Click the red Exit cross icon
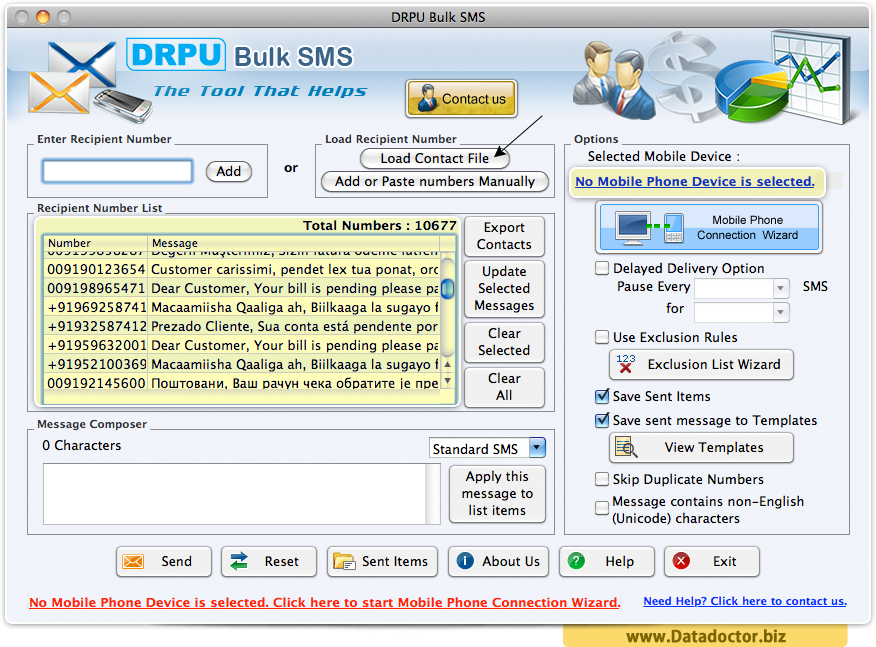The width and height of the screenshot is (876, 647). click(x=681, y=560)
